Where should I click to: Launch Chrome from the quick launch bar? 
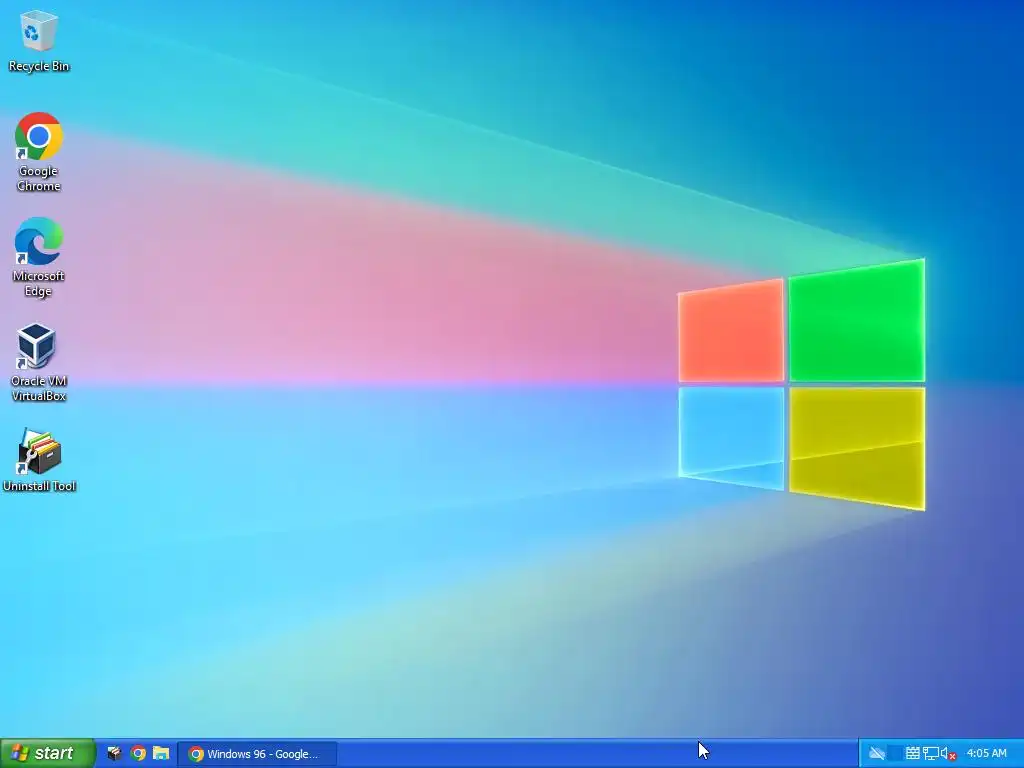[138, 754]
